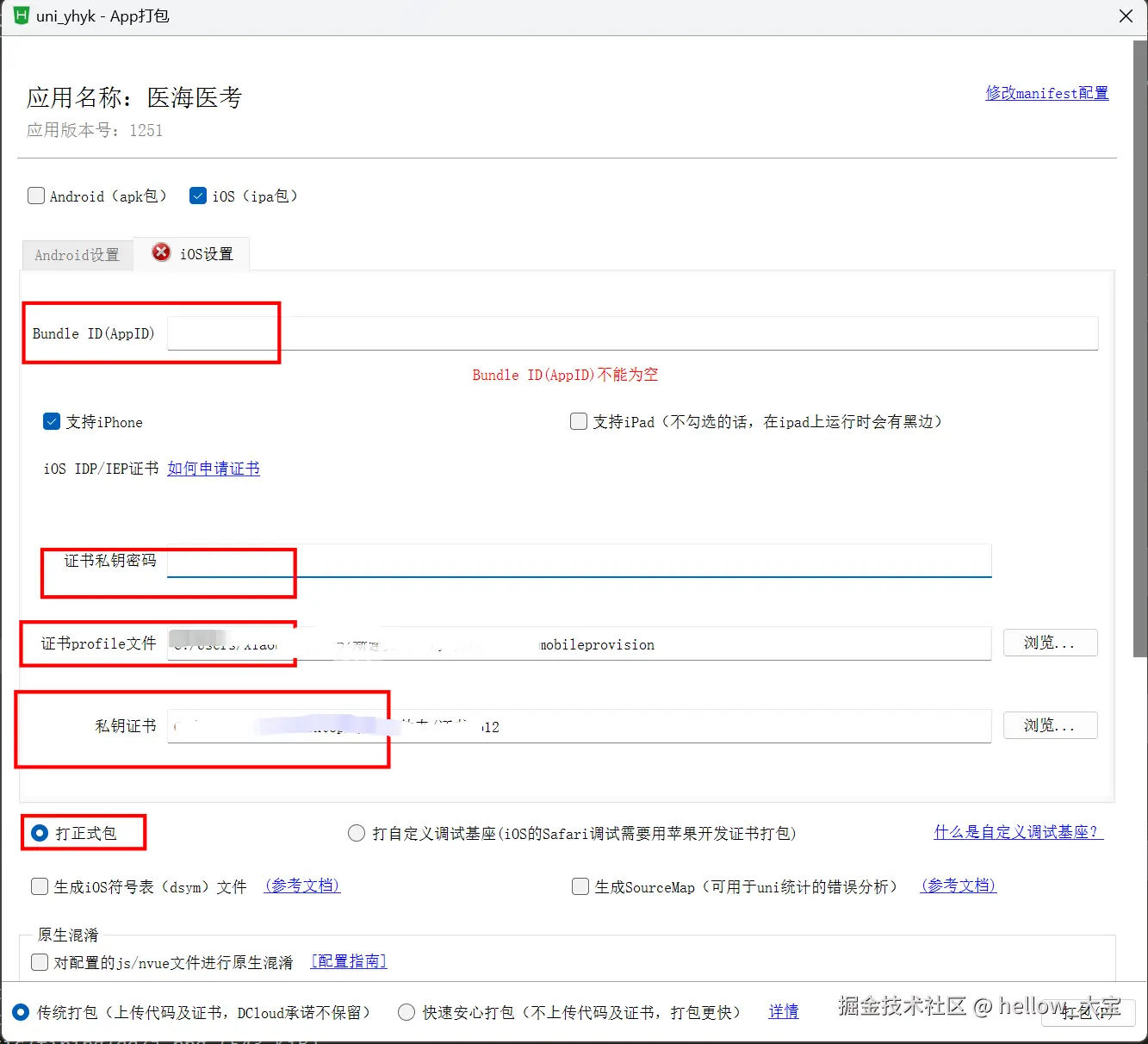Click the 证书profile文件 path field
This screenshot has height=1044, width=1148.
pyautogui.click(x=580, y=643)
